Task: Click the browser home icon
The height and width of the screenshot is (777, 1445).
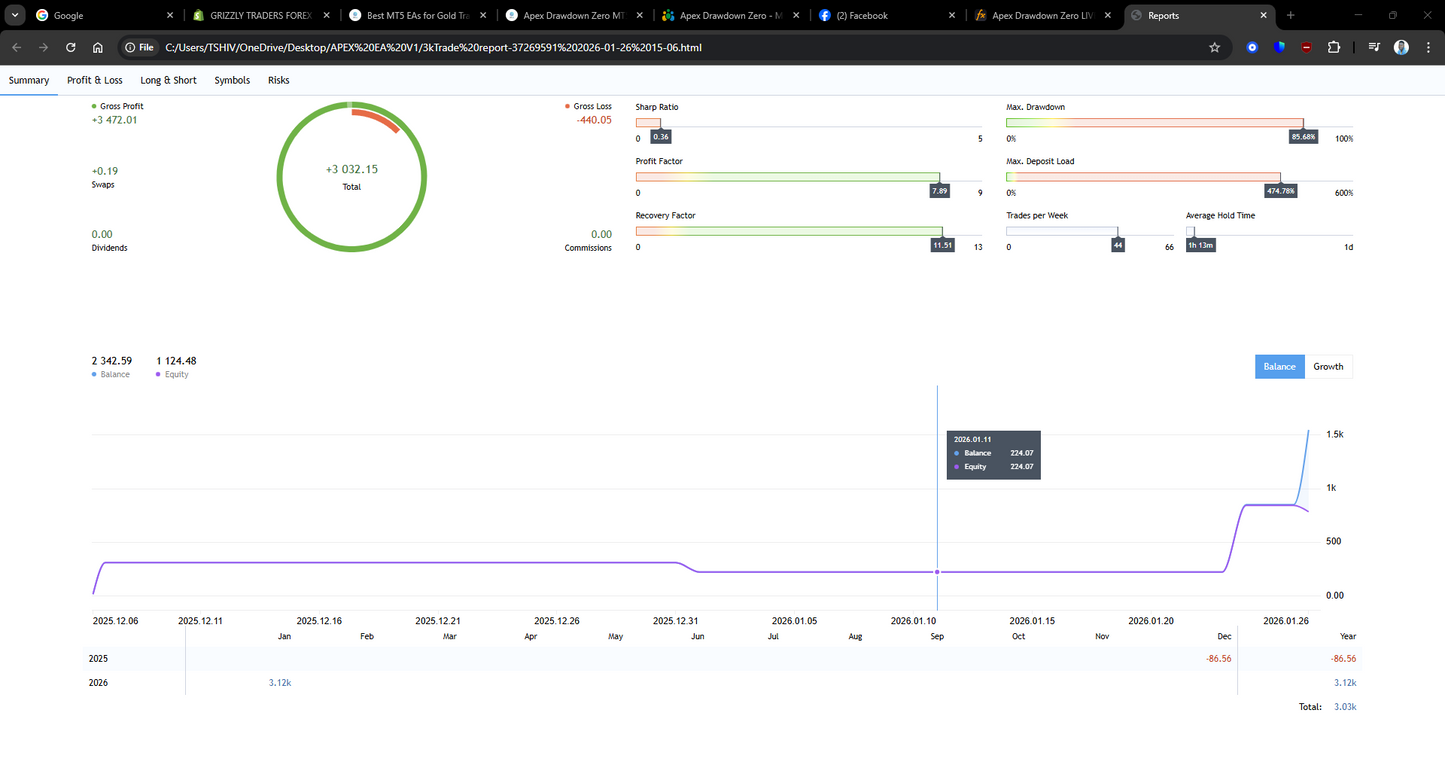Action: (x=97, y=47)
